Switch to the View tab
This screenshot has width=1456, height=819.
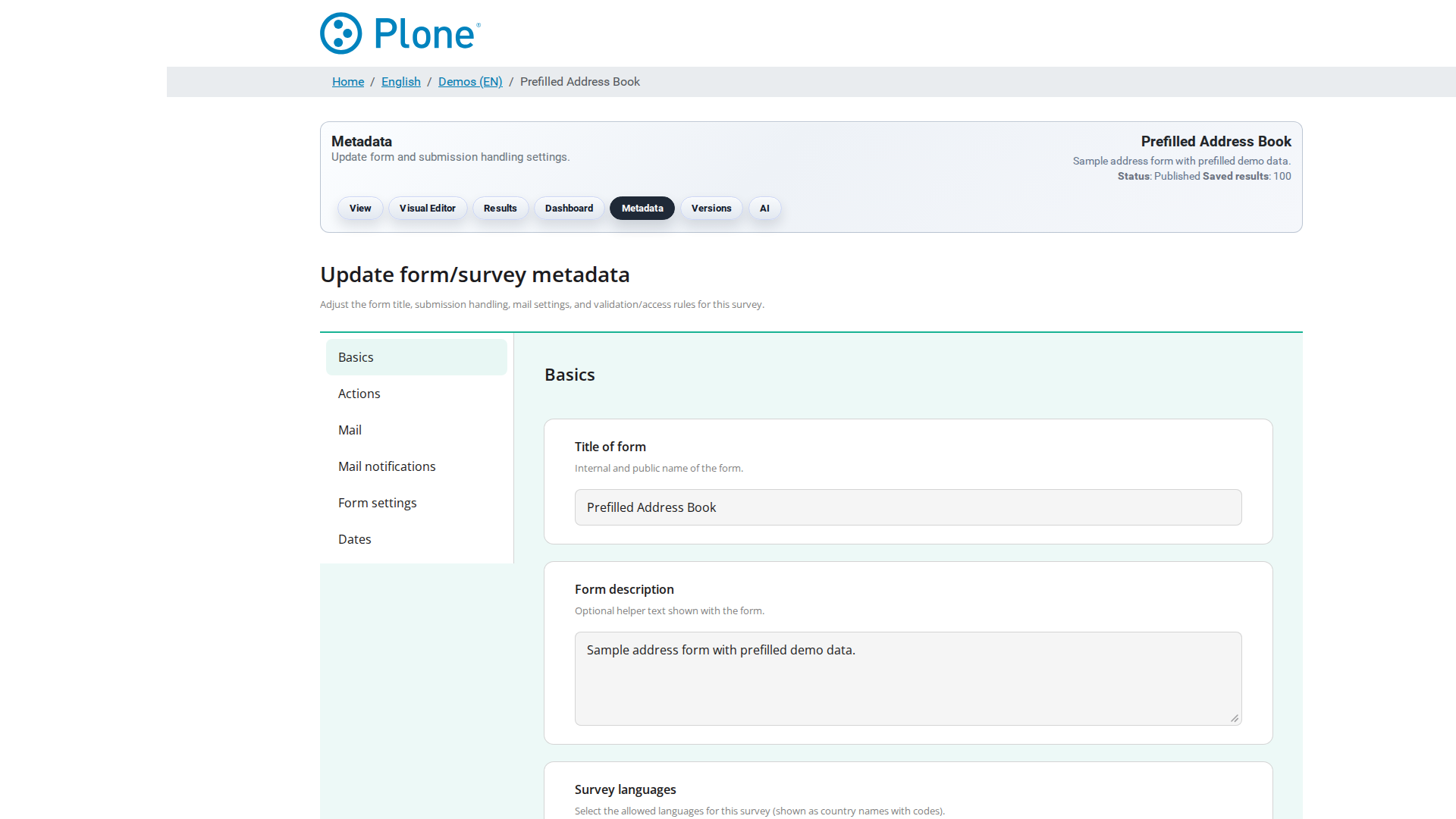[x=360, y=209]
